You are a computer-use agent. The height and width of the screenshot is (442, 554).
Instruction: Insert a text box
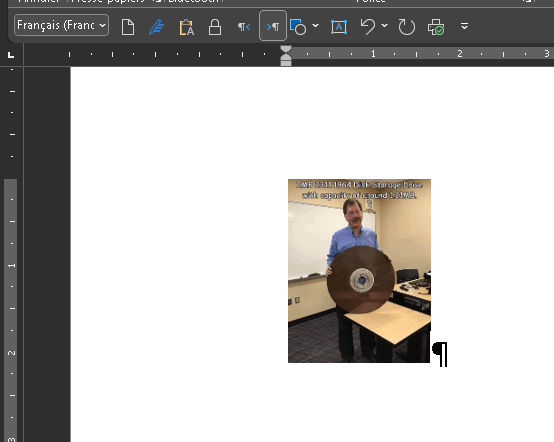339,27
